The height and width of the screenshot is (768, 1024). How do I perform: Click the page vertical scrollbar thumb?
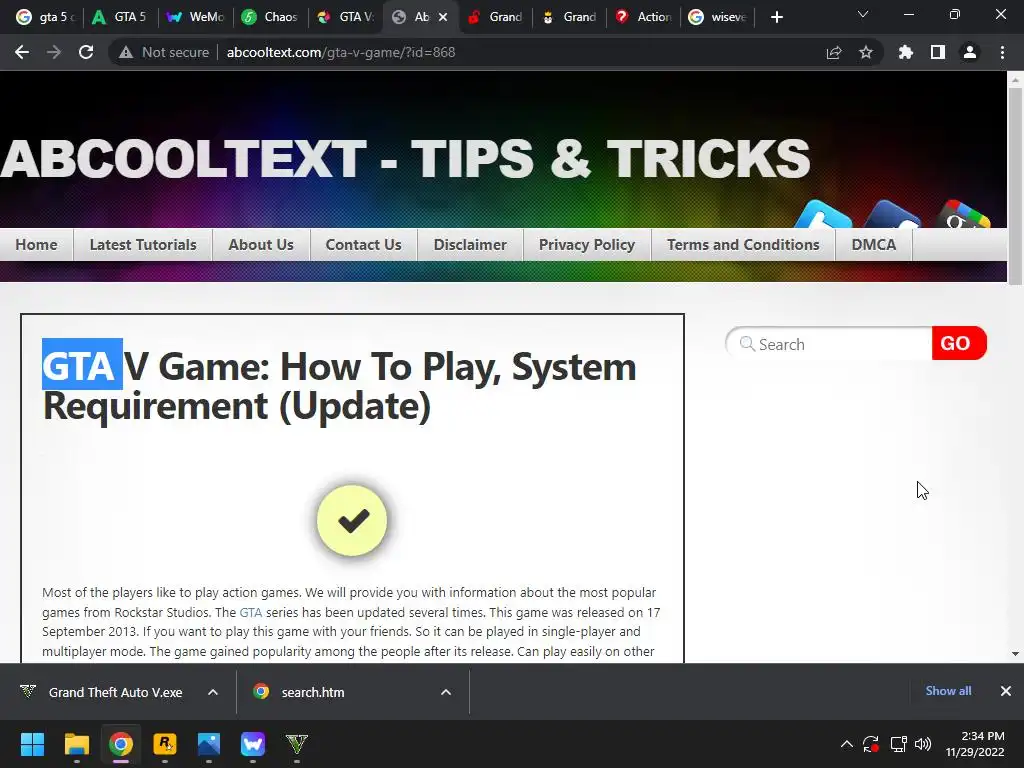pyautogui.click(x=1015, y=186)
